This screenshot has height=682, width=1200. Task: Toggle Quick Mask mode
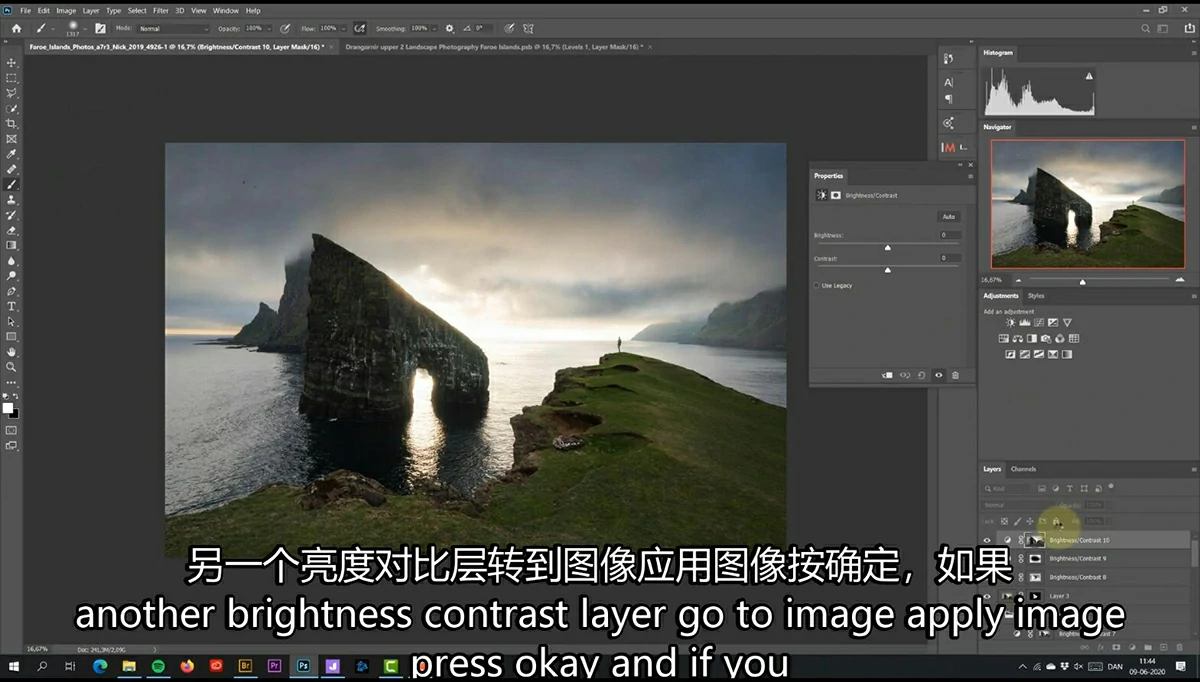12,430
